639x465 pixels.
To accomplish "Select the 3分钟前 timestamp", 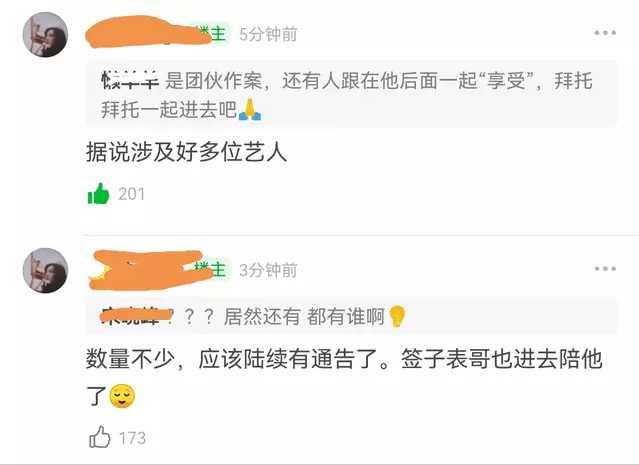I will click(268, 270).
